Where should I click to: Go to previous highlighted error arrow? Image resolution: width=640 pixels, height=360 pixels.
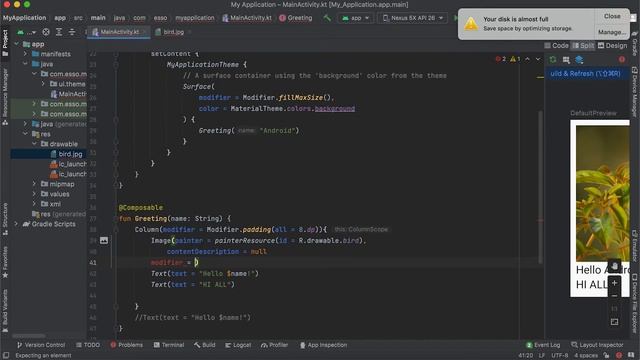click(527, 59)
